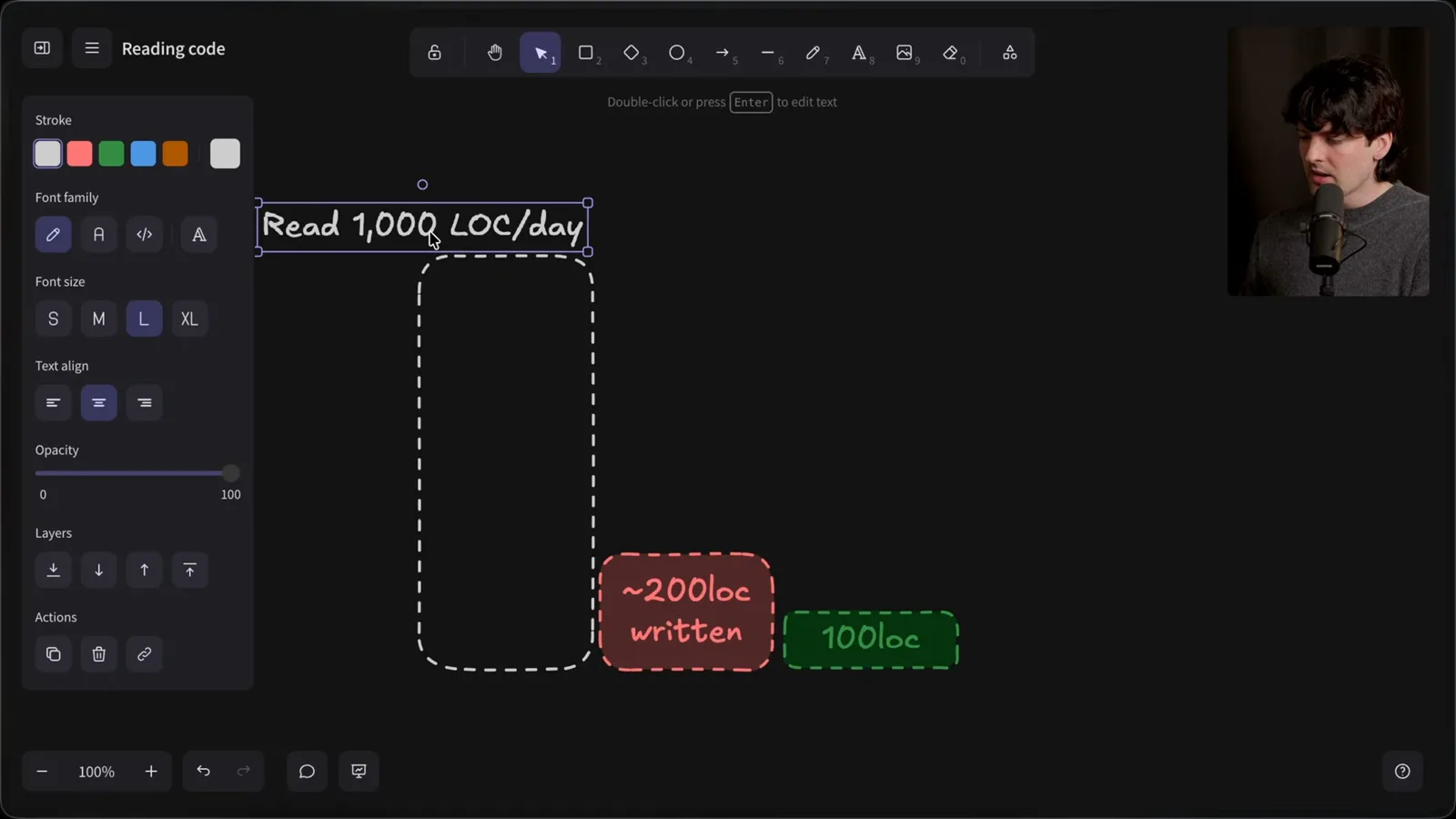
Task: Add a link to the element
Action: click(x=145, y=654)
